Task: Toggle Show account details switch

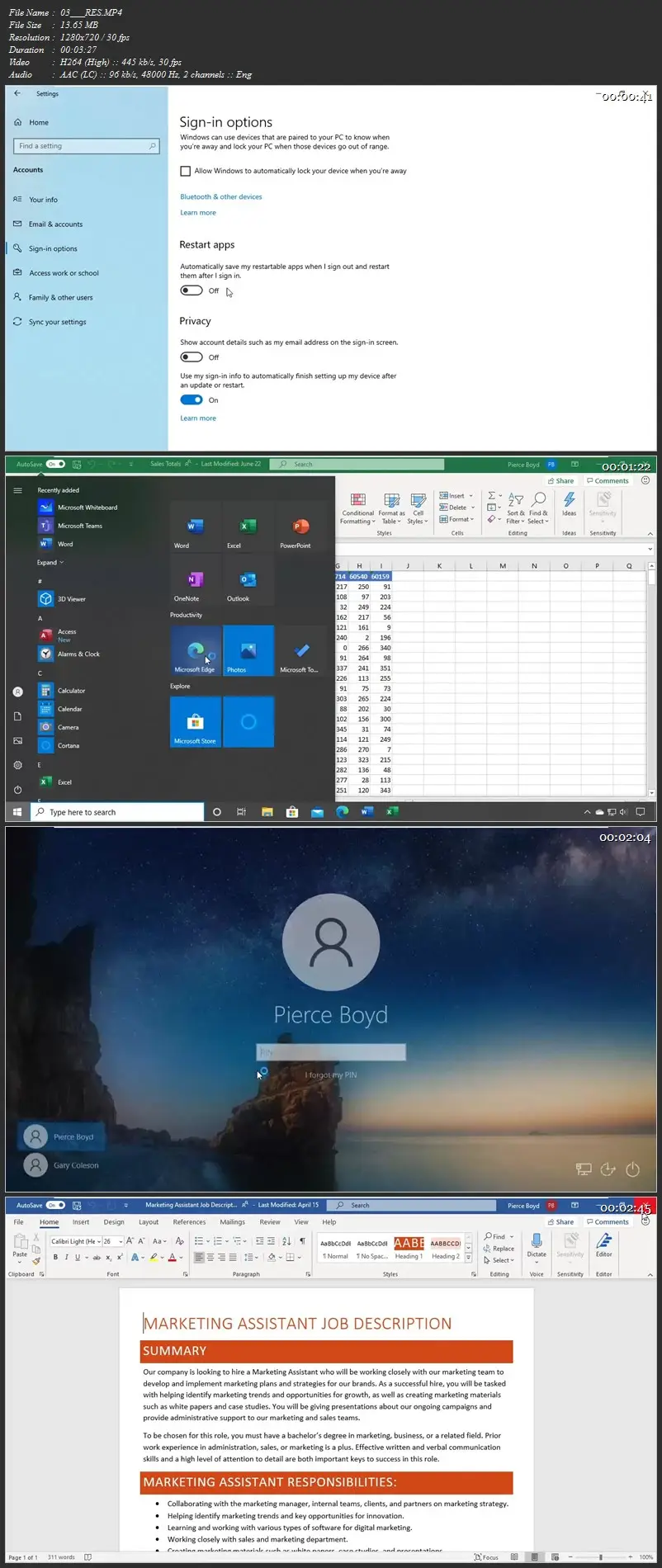Action: (192, 357)
